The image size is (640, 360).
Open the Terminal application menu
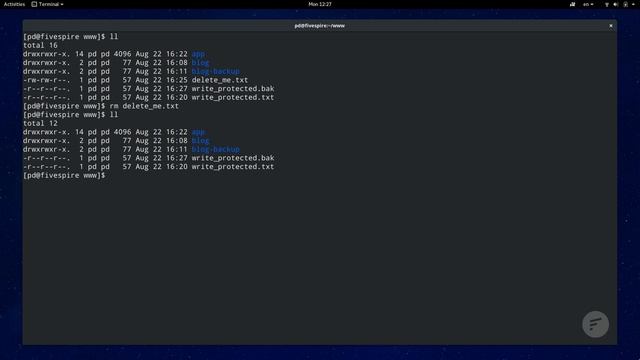coord(48,4)
